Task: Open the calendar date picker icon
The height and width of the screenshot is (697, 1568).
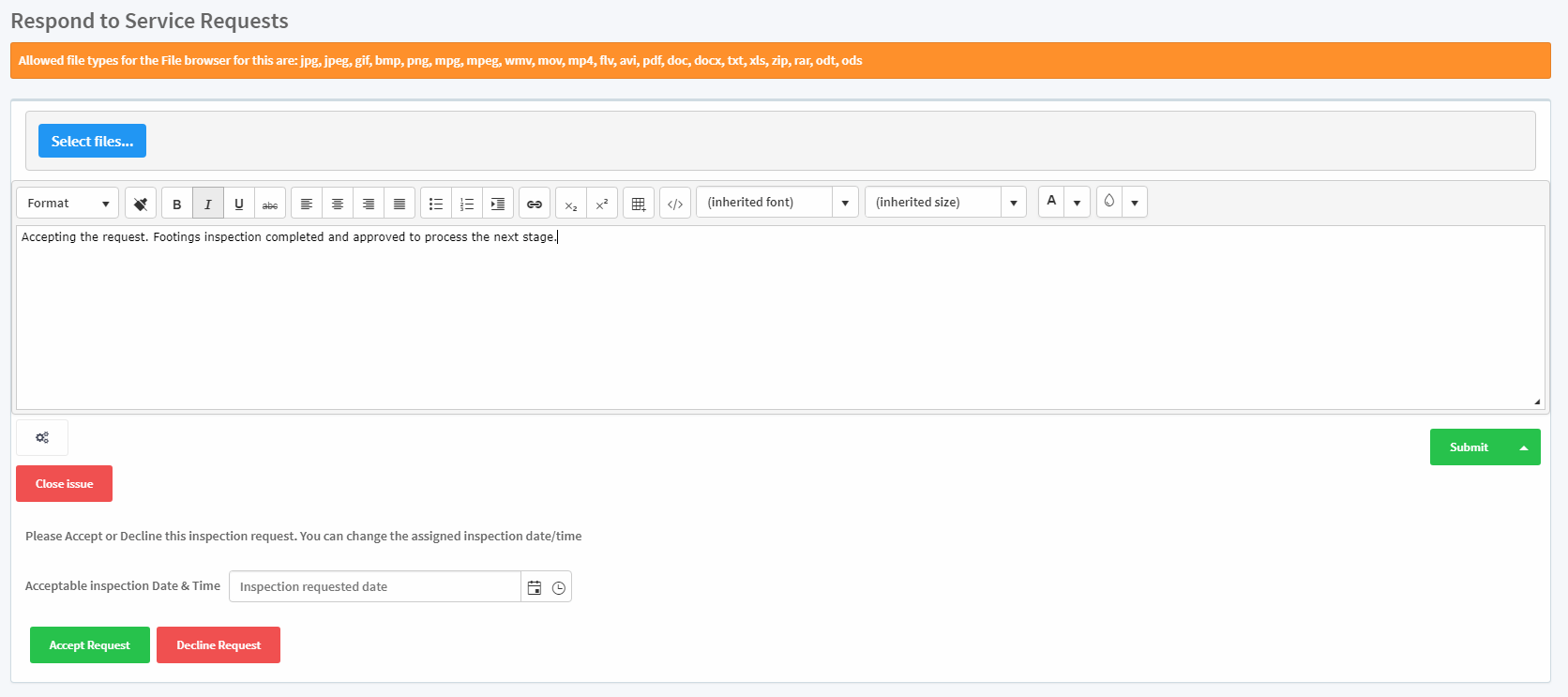Action: (x=535, y=587)
